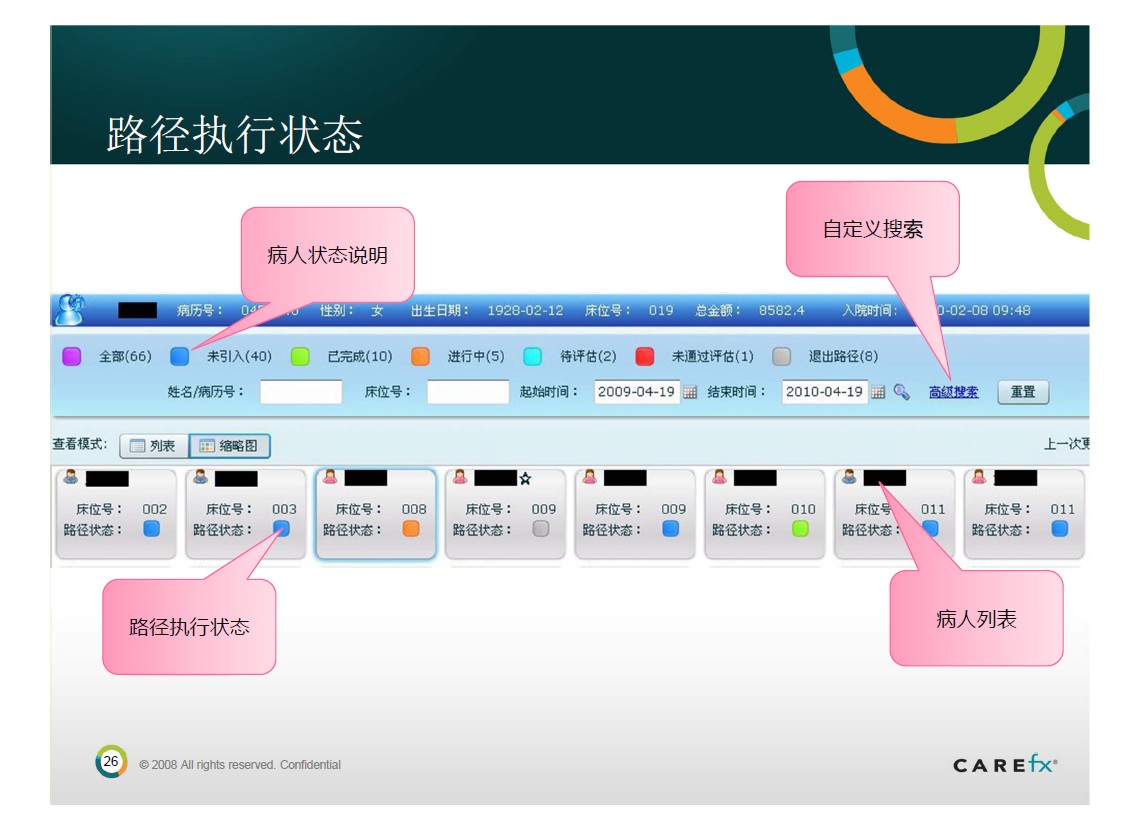Click the star icon beside the fourth patient
The image size is (1140, 819).
coord(525,479)
